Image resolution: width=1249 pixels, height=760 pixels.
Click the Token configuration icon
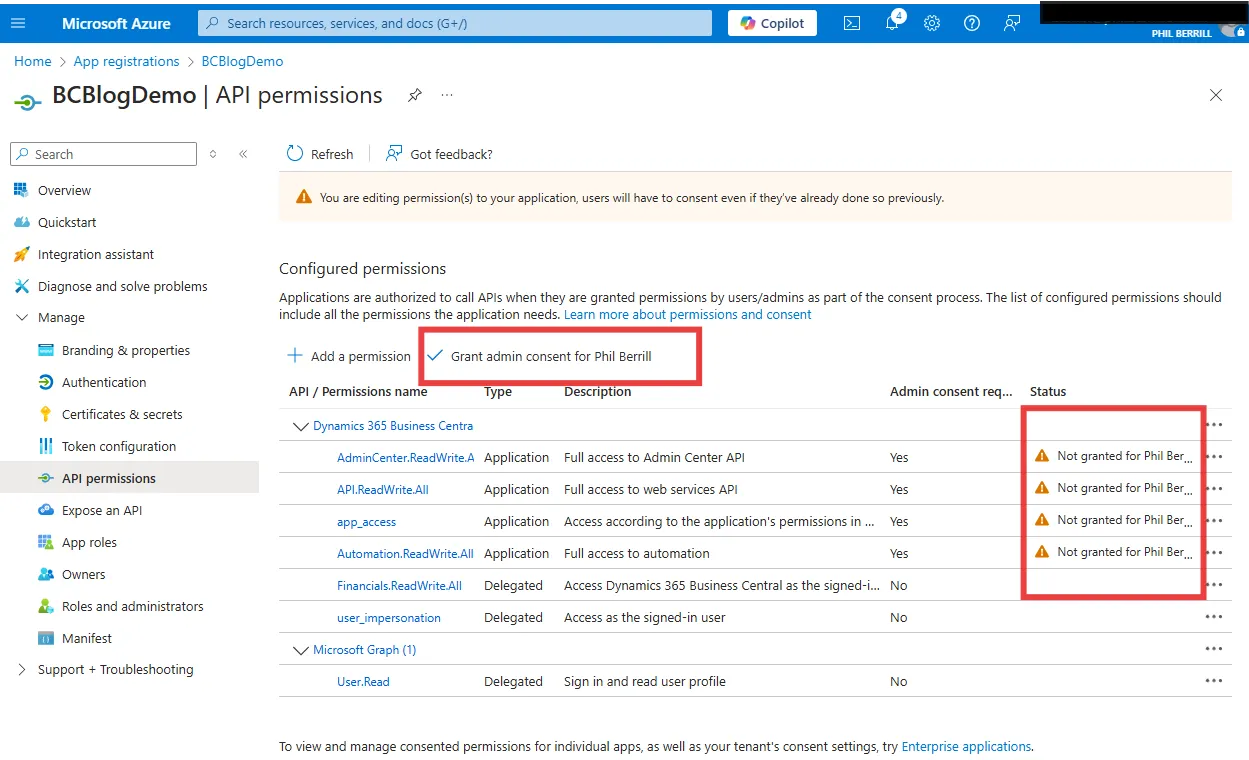click(x=45, y=446)
